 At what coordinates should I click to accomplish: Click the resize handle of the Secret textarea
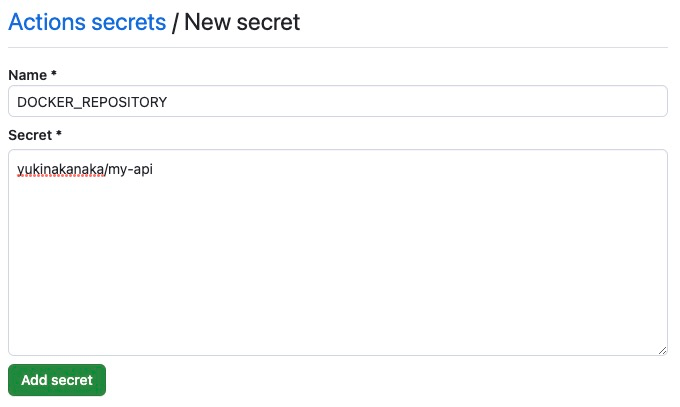pos(662,350)
